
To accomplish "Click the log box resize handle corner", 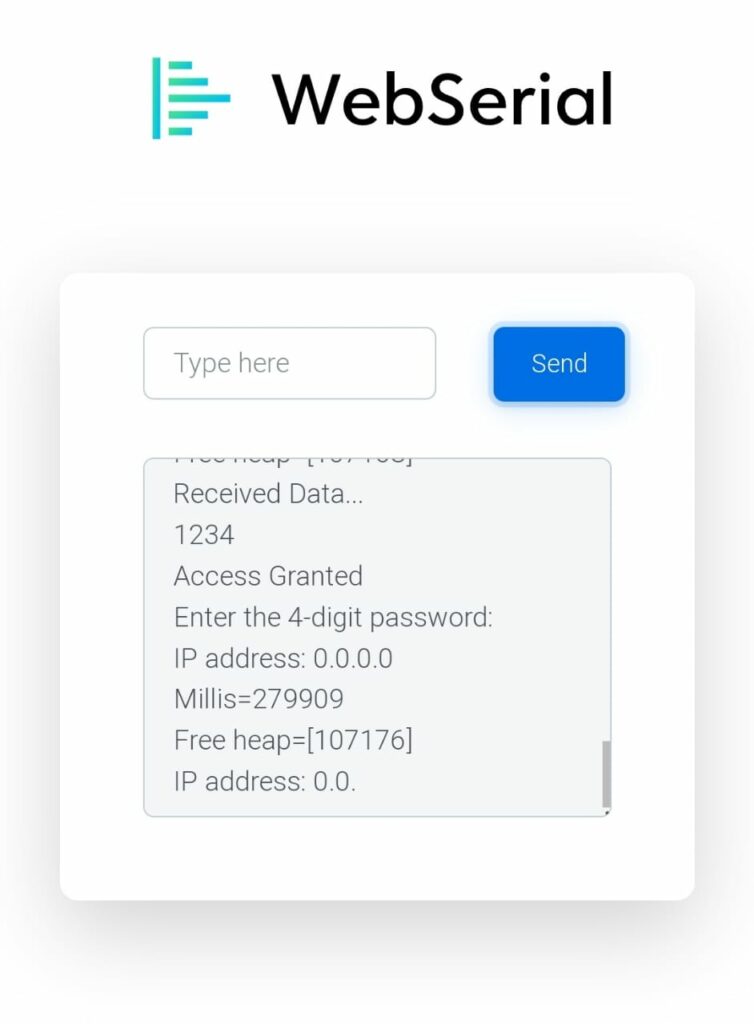I will (607, 813).
